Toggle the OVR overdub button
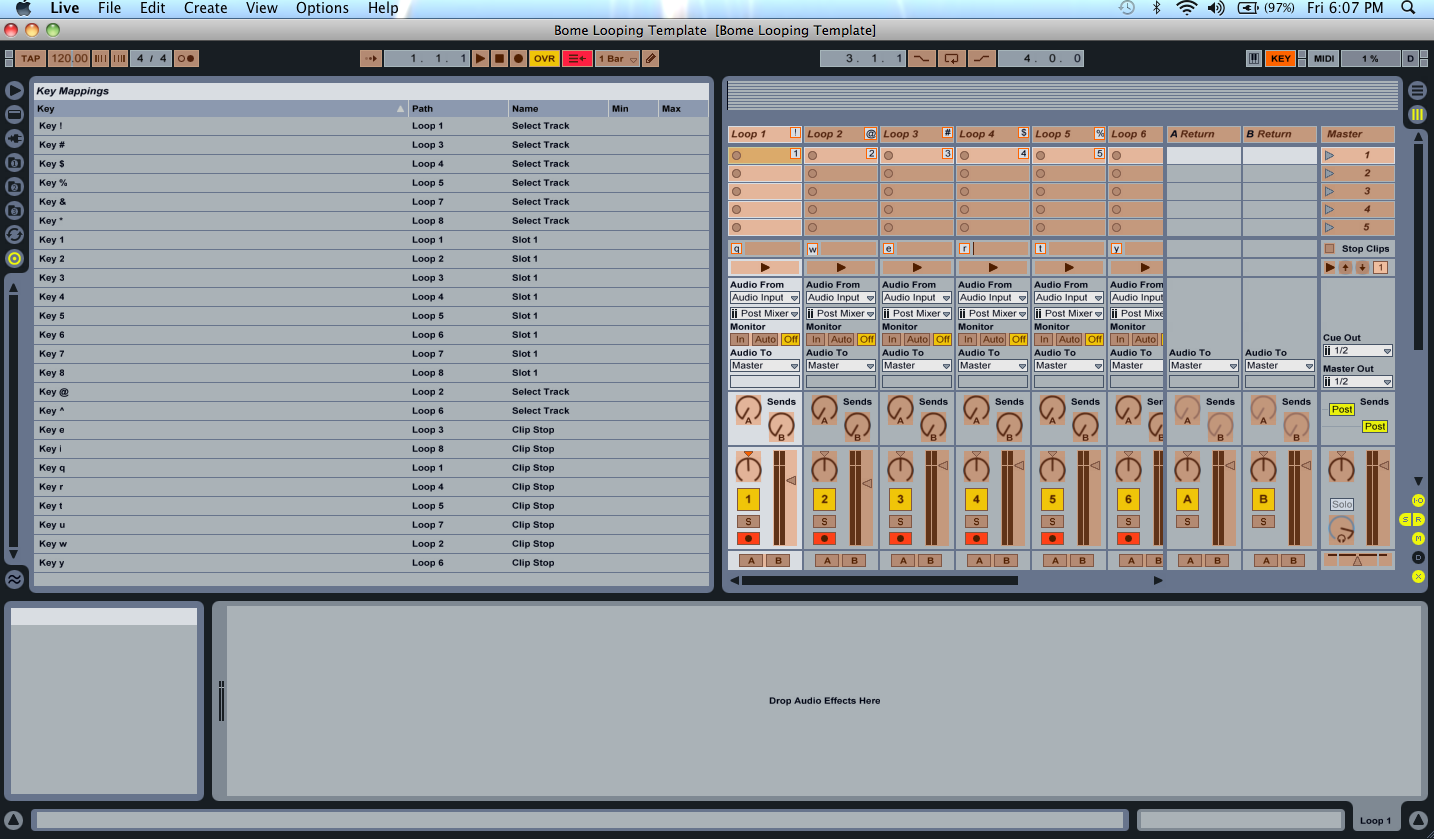The height and width of the screenshot is (839, 1434). [545, 59]
